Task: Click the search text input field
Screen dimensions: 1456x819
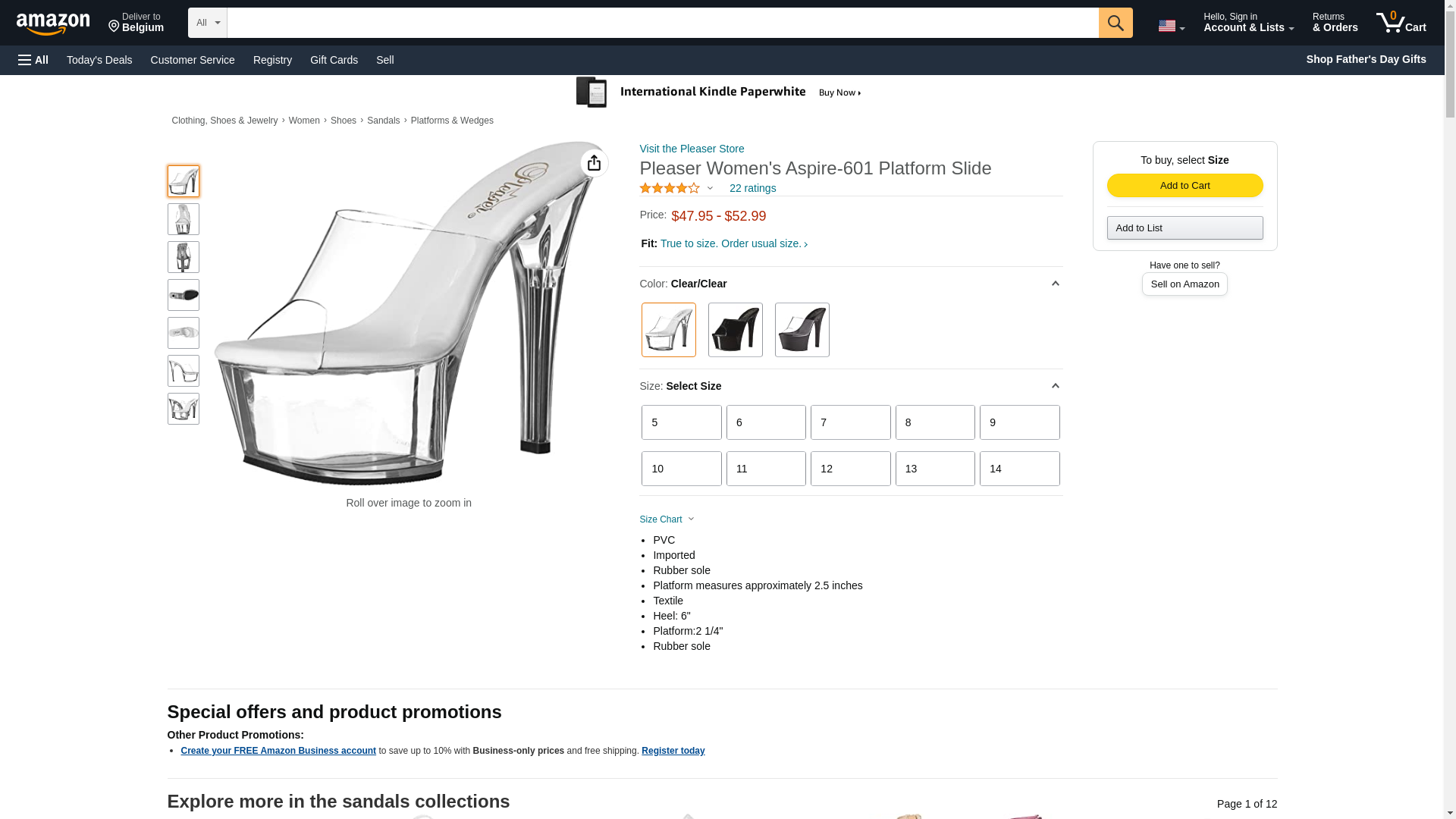Action: [x=662, y=23]
